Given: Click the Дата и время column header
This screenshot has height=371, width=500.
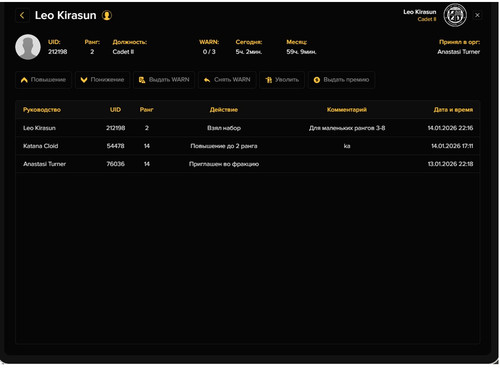Looking at the screenshot, I should click(453, 110).
